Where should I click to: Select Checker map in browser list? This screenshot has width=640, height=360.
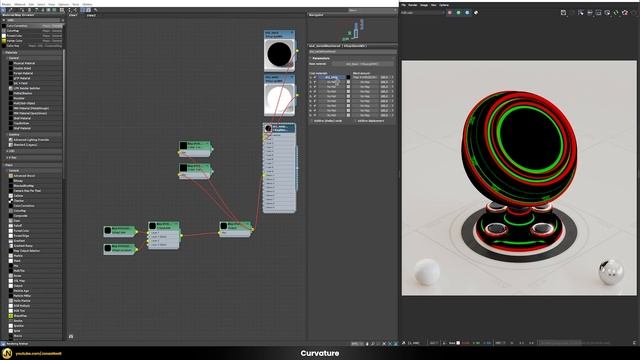coord(19,200)
